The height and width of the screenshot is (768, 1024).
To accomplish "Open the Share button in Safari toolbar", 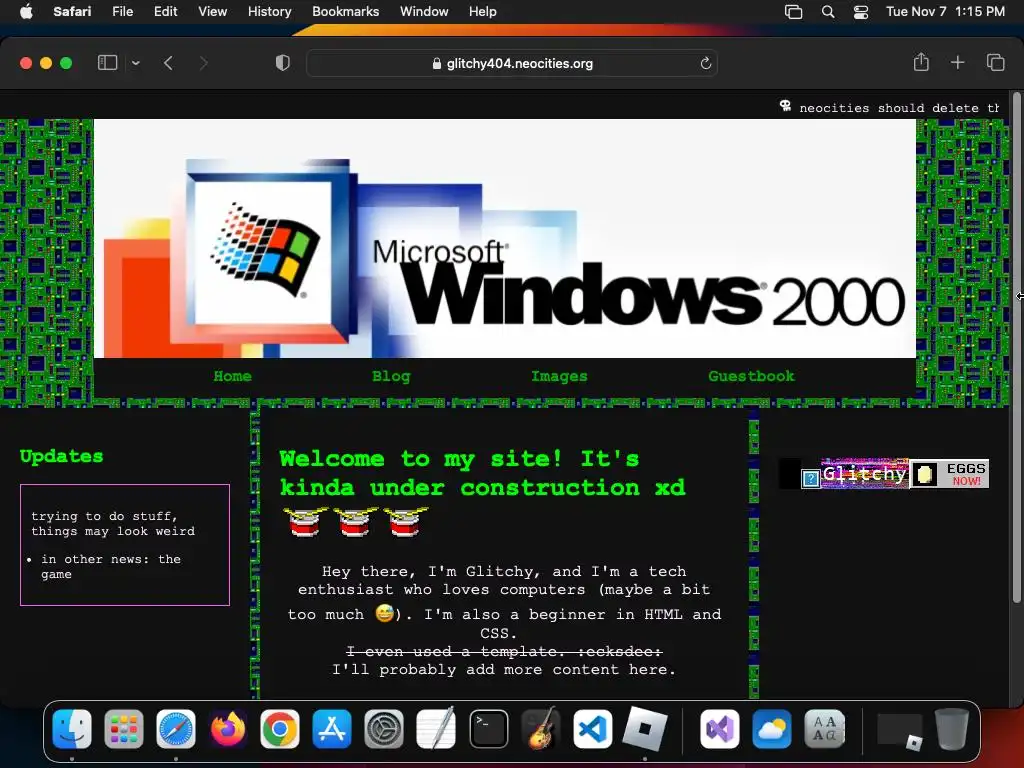I will [921, 62].
